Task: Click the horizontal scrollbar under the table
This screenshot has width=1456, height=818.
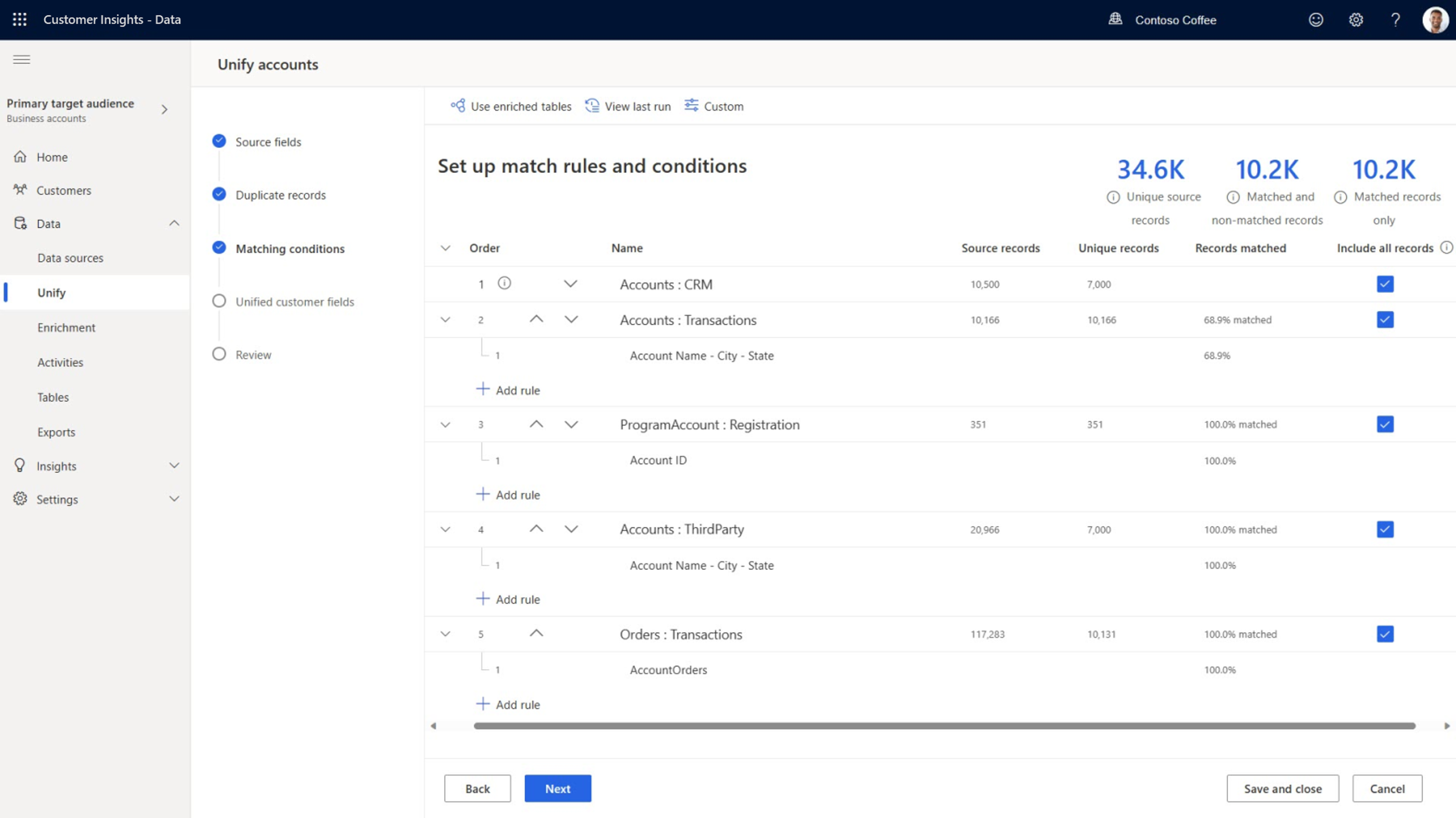Action: coord(944,726)
